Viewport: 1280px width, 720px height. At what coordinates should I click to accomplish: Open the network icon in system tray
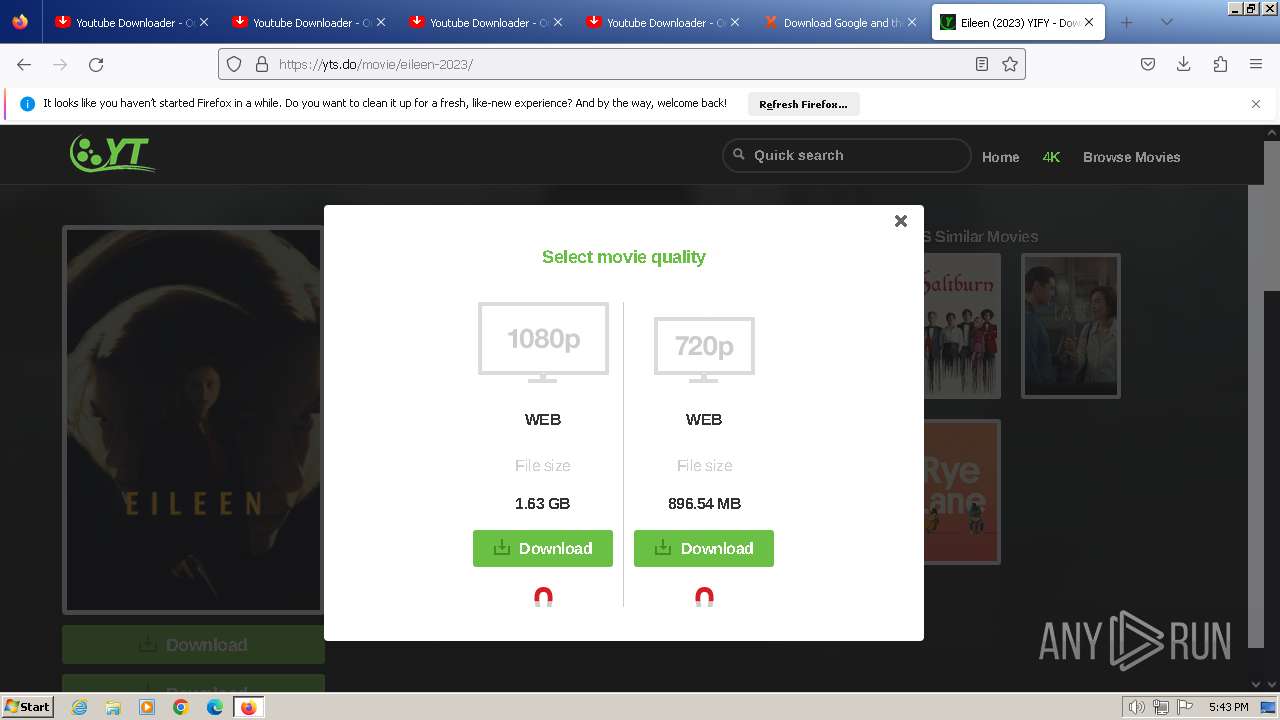pyautogui.click(x=1160, y=707)
